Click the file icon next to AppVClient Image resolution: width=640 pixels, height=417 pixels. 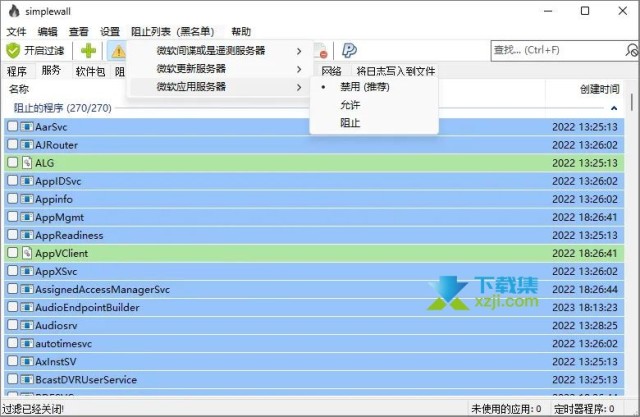click(x=27, y=253)
